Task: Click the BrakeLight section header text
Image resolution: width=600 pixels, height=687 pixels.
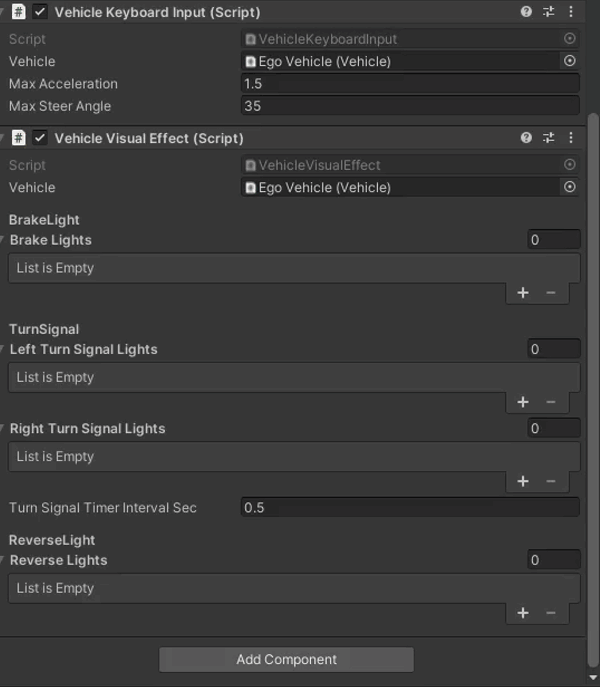Action: pyautogui.click(x=44, y=220)
